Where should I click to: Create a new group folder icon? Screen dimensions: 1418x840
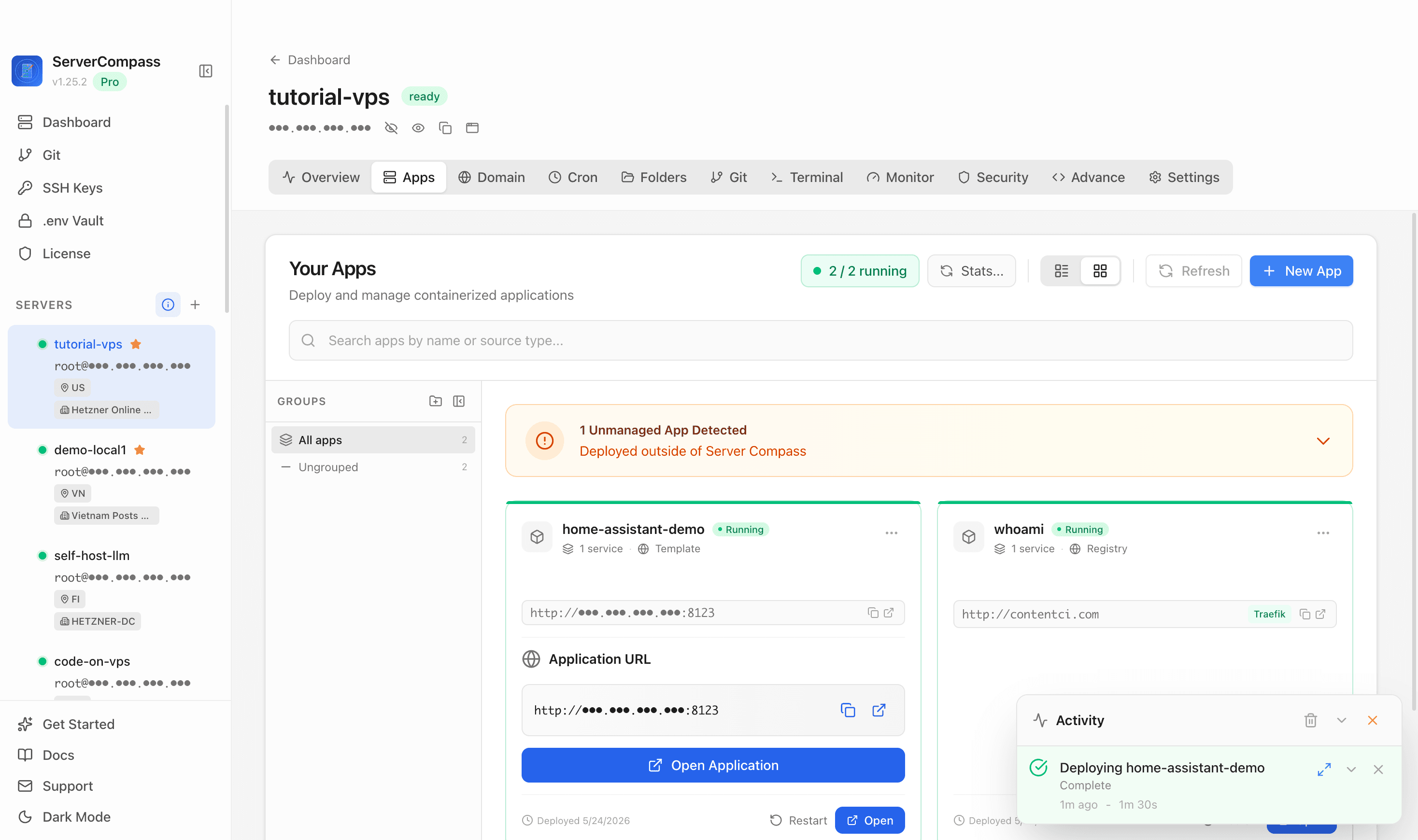pos(436,401)
